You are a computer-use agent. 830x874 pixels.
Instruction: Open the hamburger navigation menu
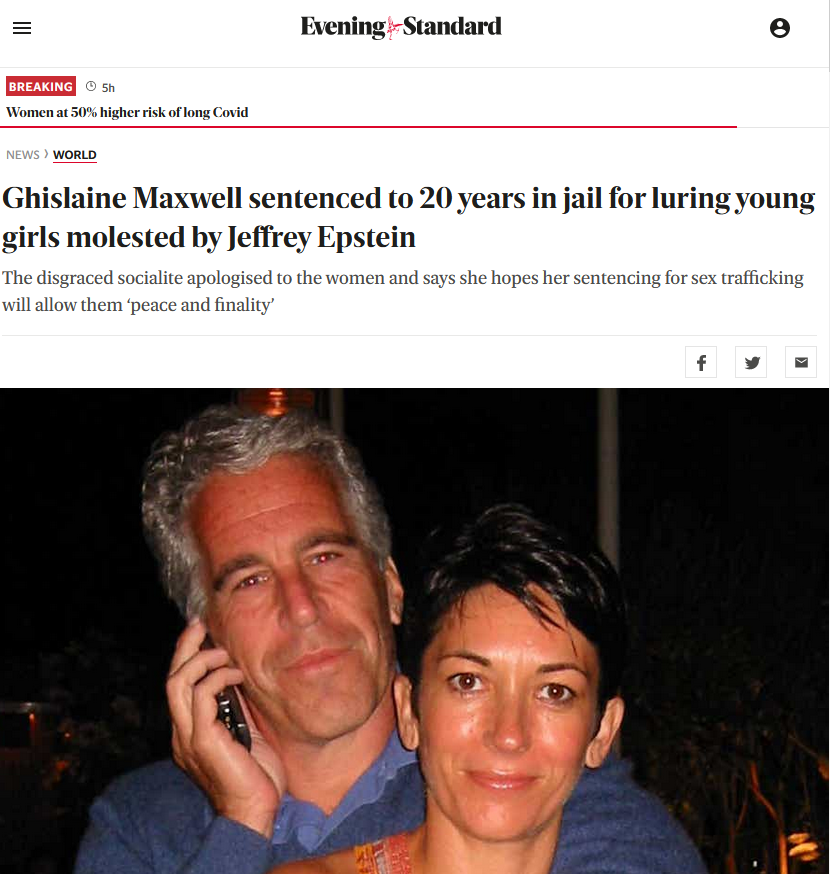click(22, 28)
